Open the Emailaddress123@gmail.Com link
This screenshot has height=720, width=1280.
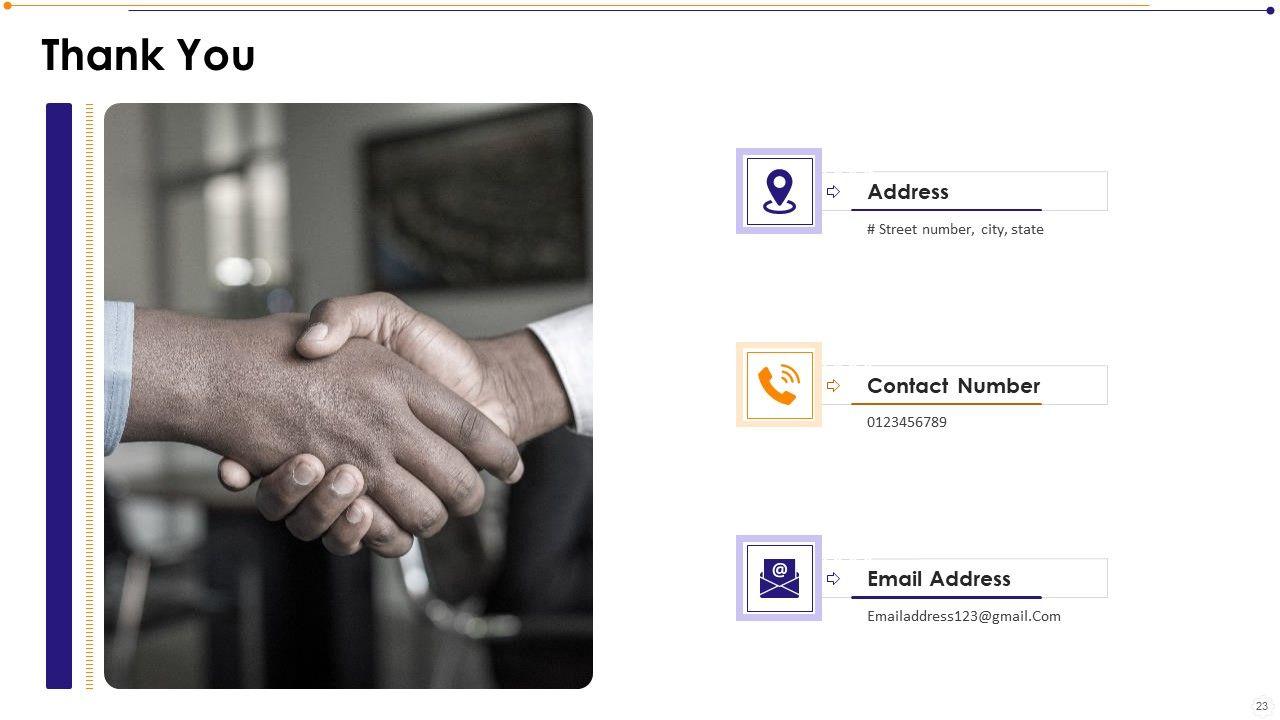coord(964,616)
